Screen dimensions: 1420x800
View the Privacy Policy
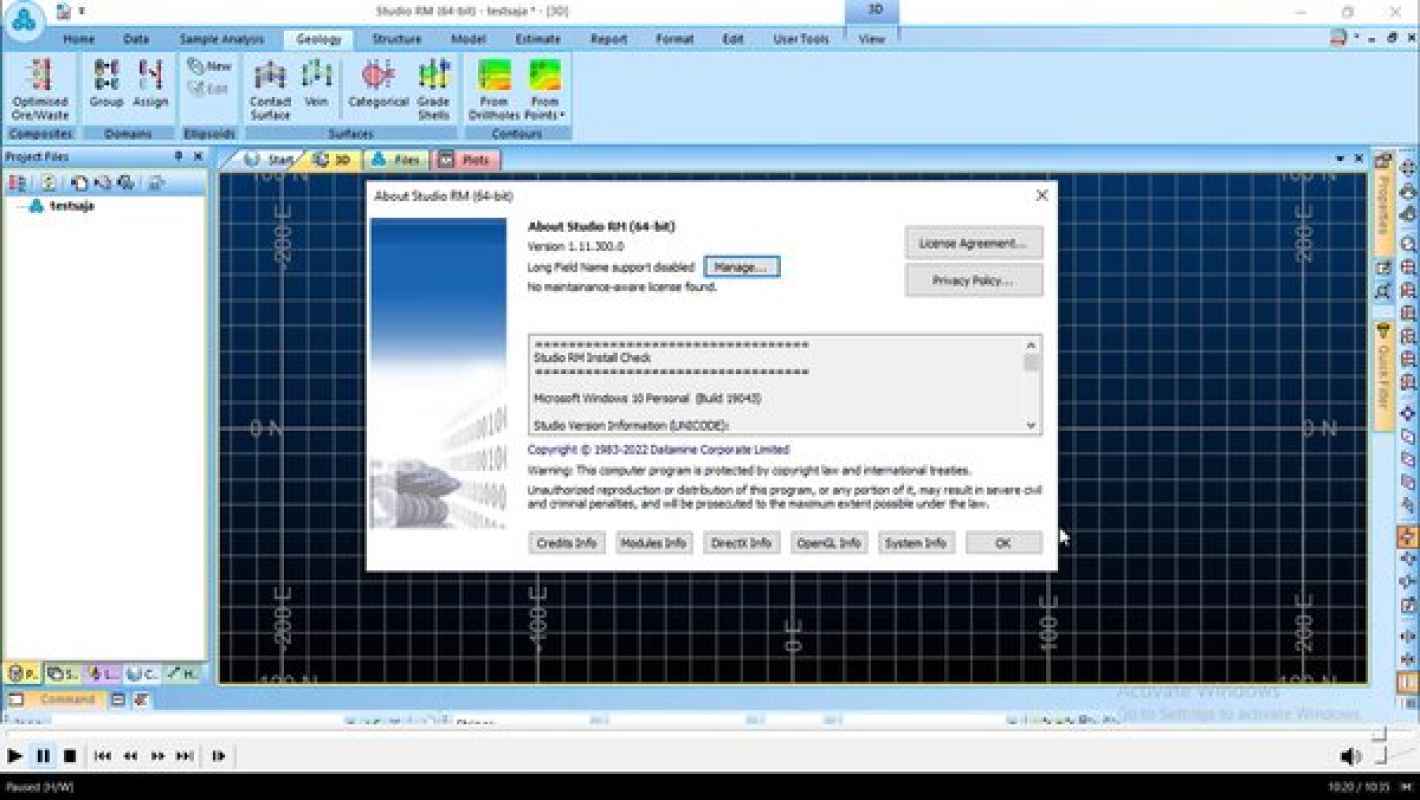[x=973, y=281]
